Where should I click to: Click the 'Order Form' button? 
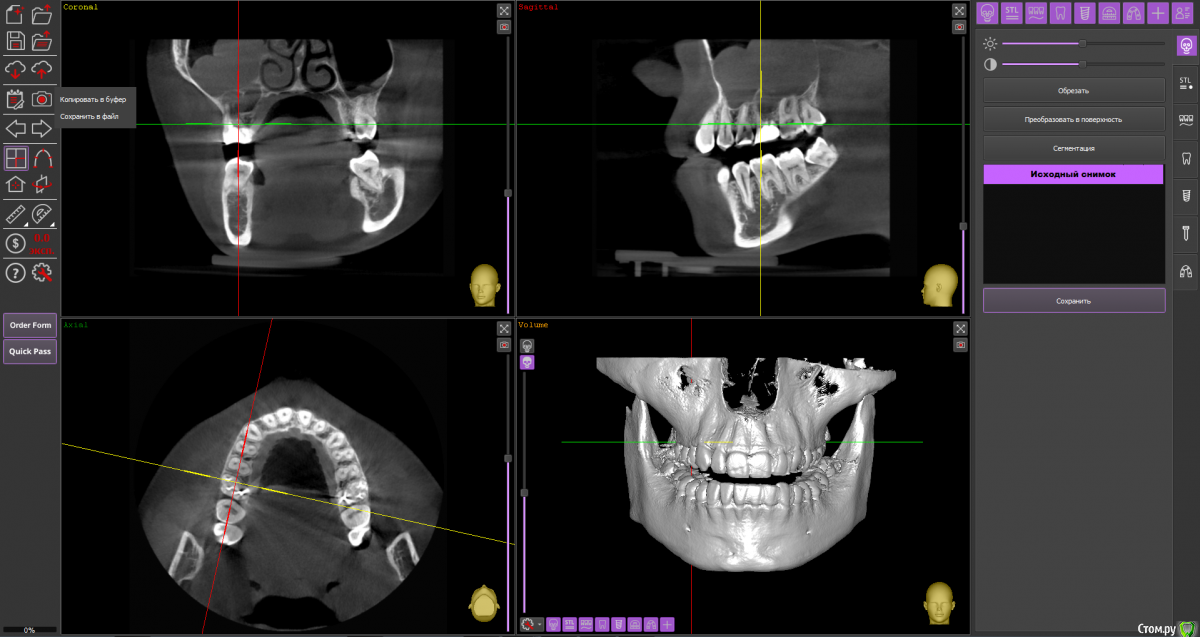(30, 325)
